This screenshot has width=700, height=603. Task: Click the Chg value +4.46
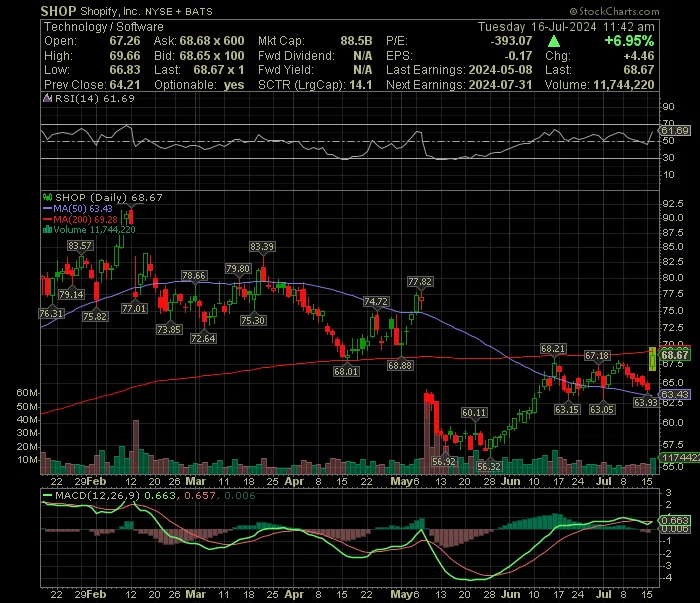pyautogui.click(x=639, y=56)
